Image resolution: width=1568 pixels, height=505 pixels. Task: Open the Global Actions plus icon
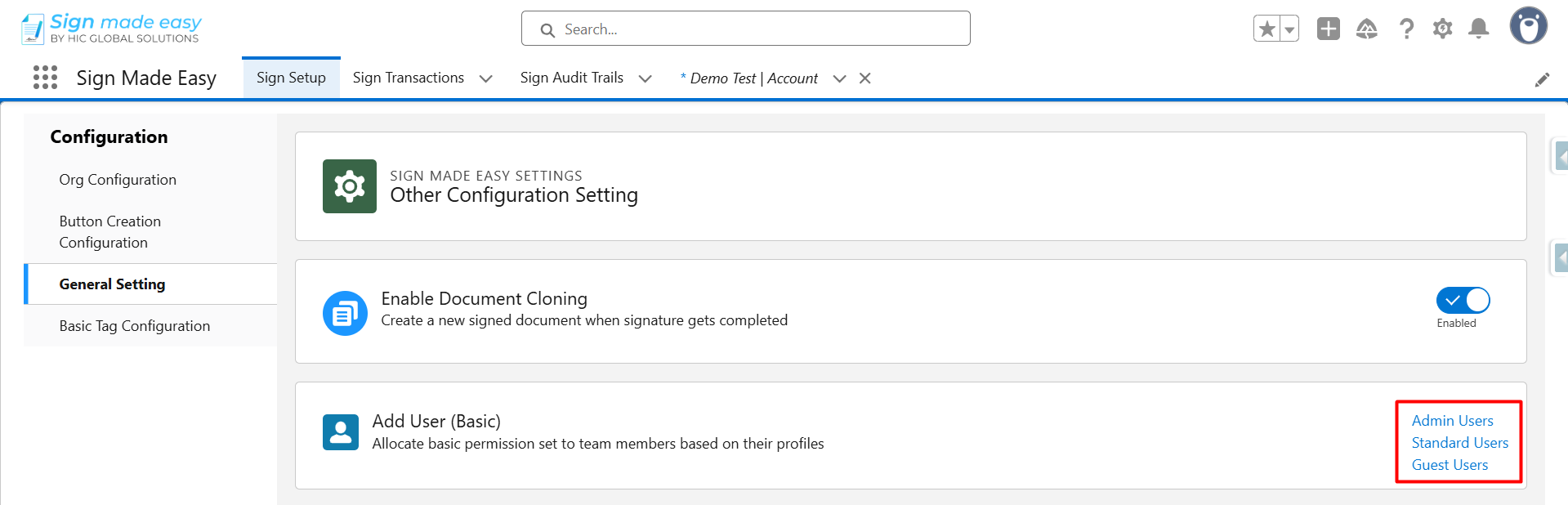click(1328, 29)
